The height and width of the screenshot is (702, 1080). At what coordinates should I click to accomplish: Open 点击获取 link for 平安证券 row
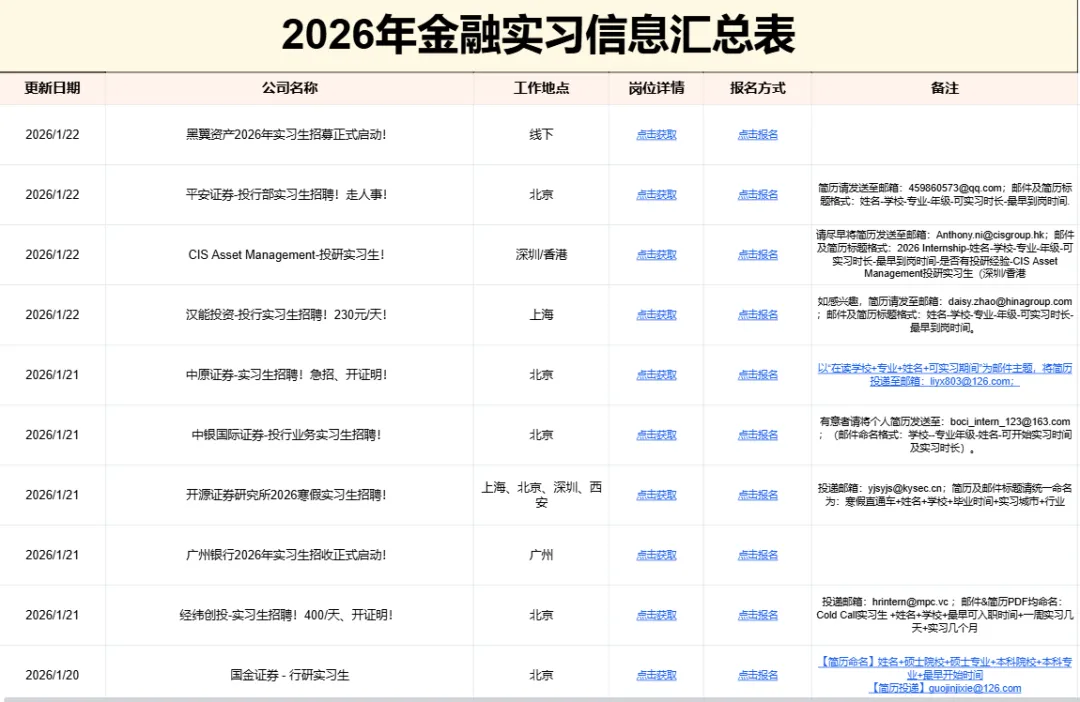click(656, 195)
